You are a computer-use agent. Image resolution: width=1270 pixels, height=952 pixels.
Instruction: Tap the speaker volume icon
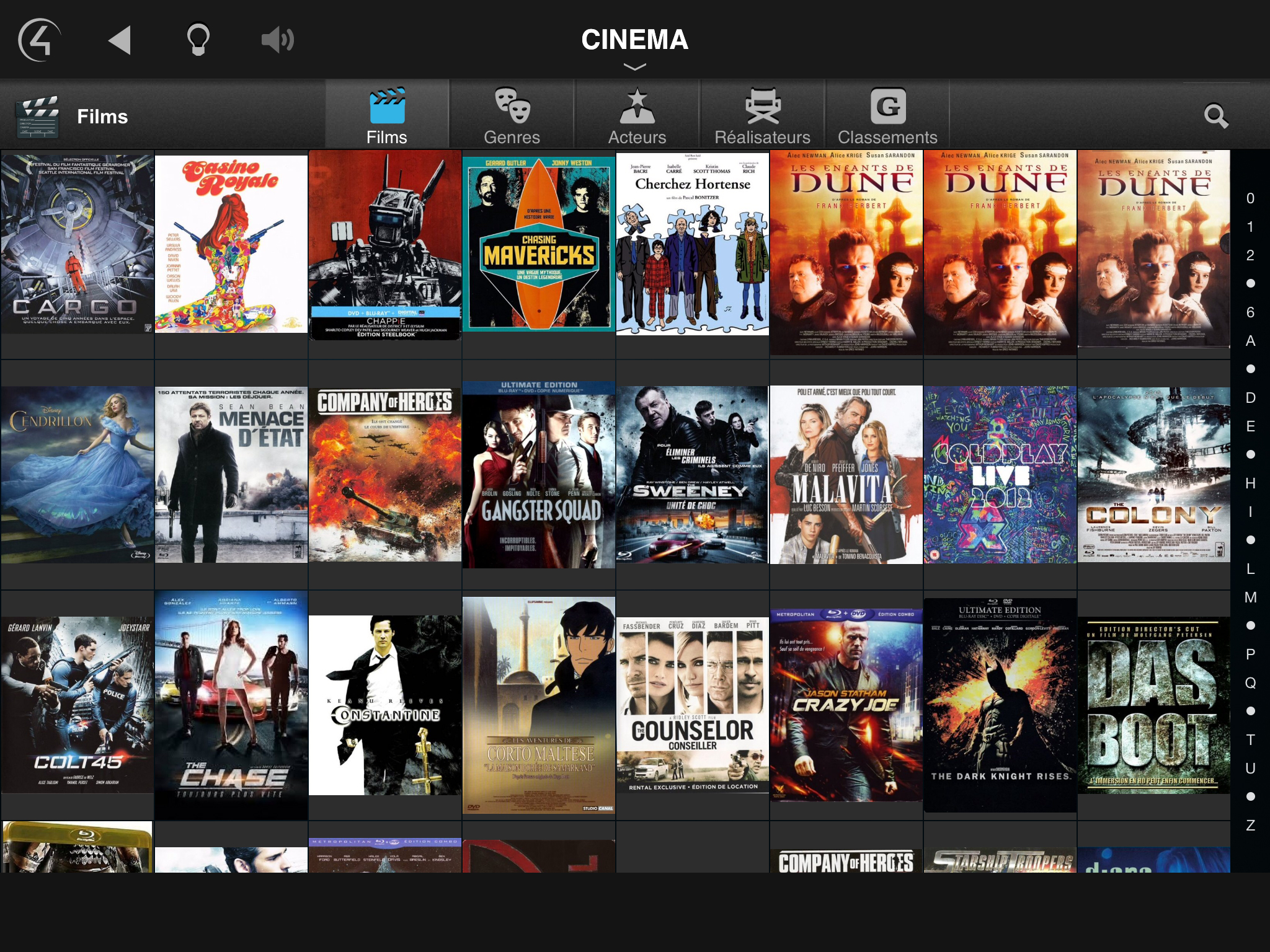278,40
